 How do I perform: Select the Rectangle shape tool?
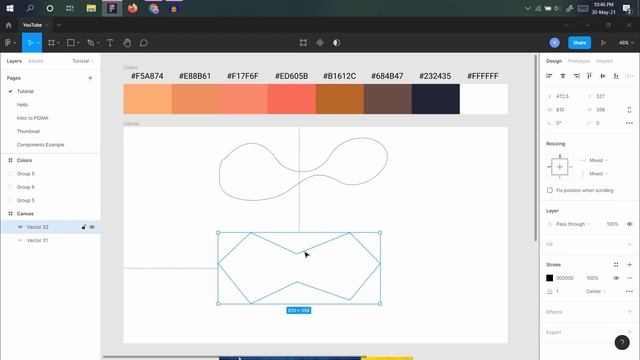tap(71, 43)
